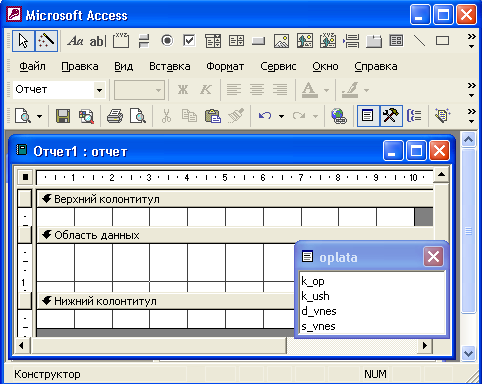Image resolution: width=482 pixels, height=384 pixels.
Task: Open the Undo history dropdown arrow
Action: tap(282, 116)
